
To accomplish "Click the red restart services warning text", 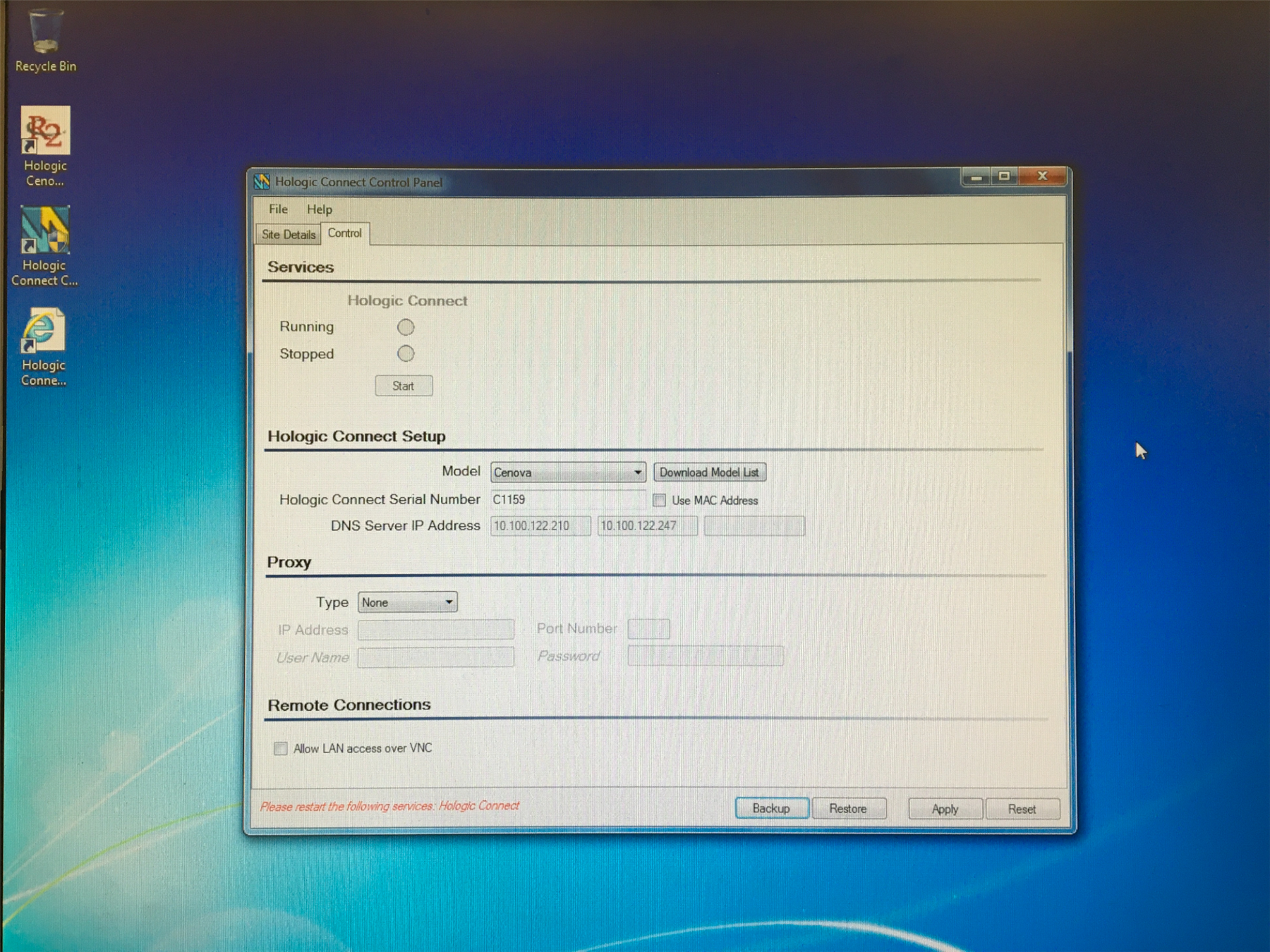I will (x=389, y=806).
